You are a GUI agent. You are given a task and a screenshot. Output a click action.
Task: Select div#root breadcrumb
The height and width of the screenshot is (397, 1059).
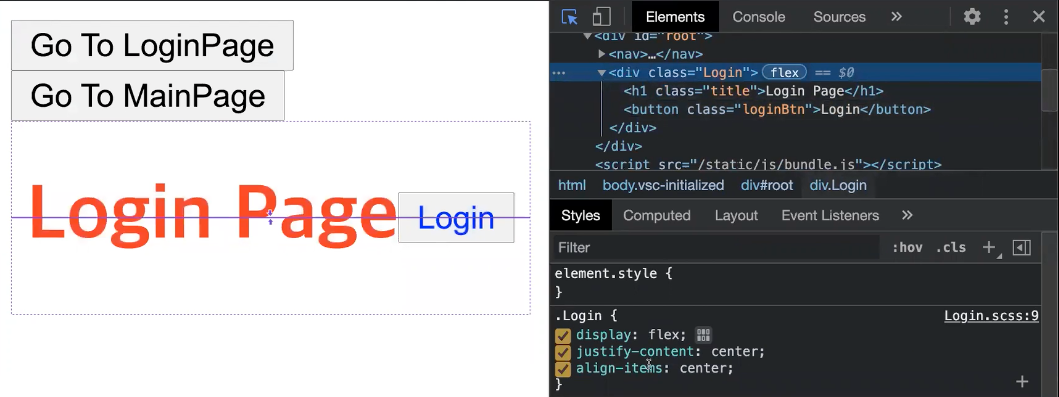[x=767, y=185]
